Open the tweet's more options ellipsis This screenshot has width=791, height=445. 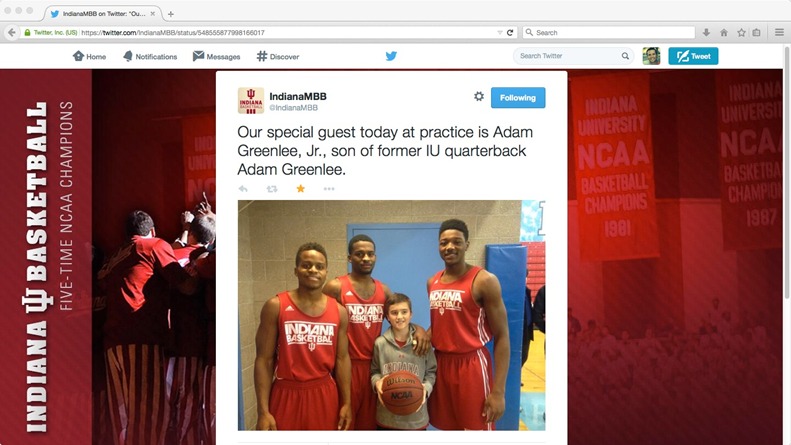pyautogui.click(x=329, y=189)
